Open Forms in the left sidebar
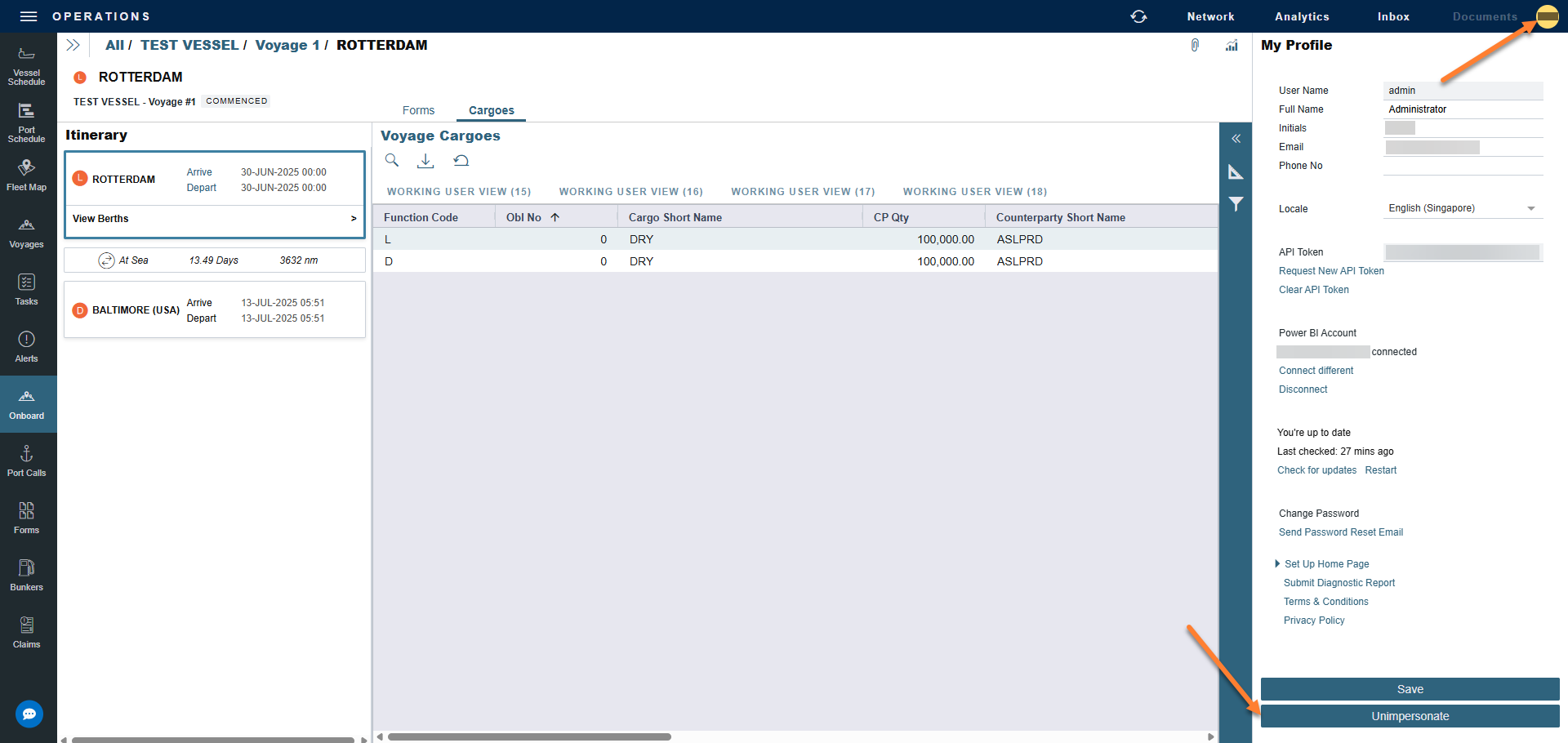1568x743 pixels. tap(26, 519)
